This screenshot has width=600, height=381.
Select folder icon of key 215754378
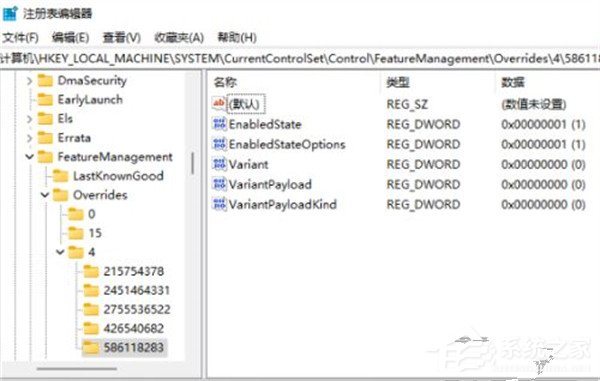pyautogui.click(x=91, y=271)
